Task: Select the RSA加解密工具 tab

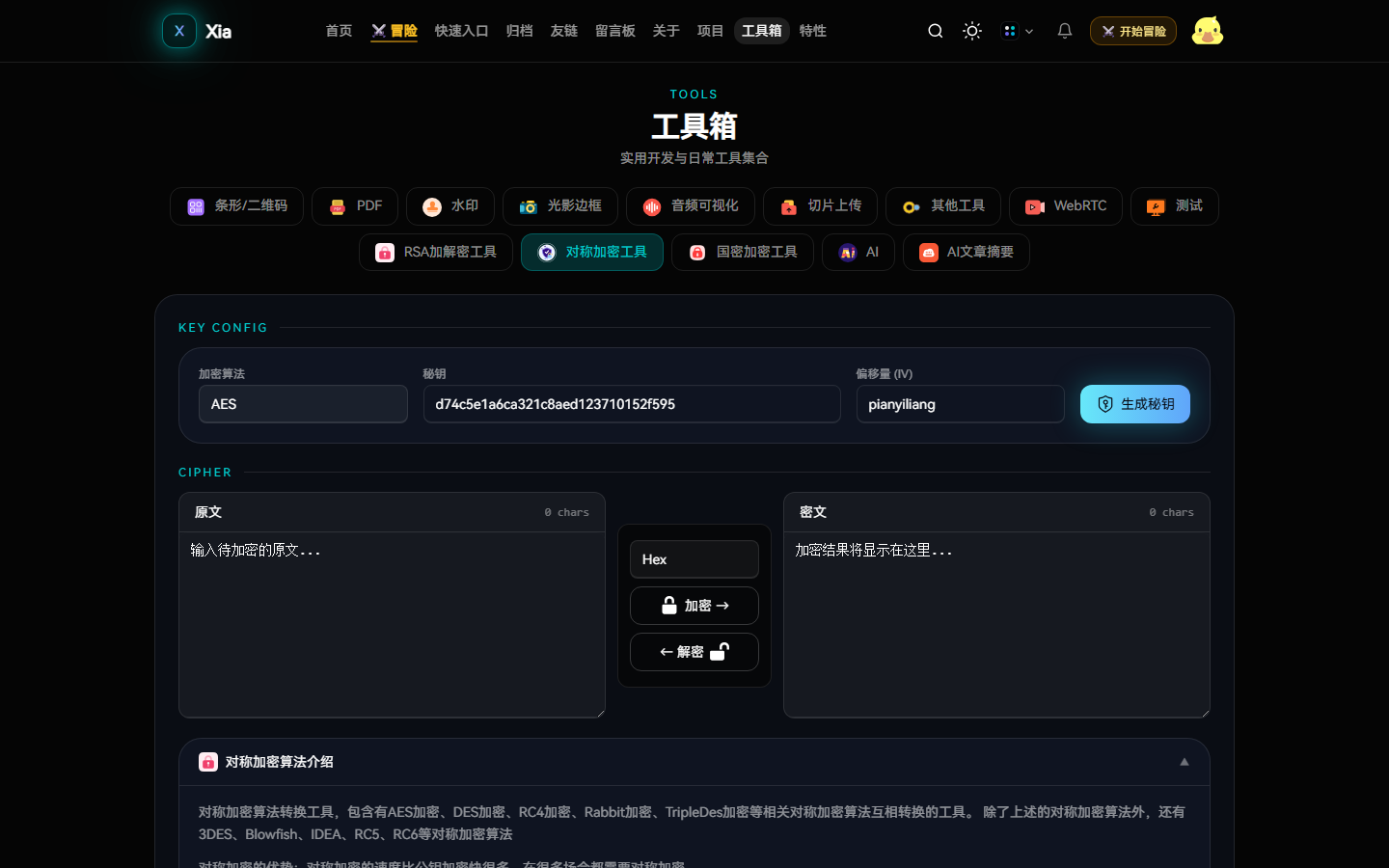Action: tap(436, 253)
